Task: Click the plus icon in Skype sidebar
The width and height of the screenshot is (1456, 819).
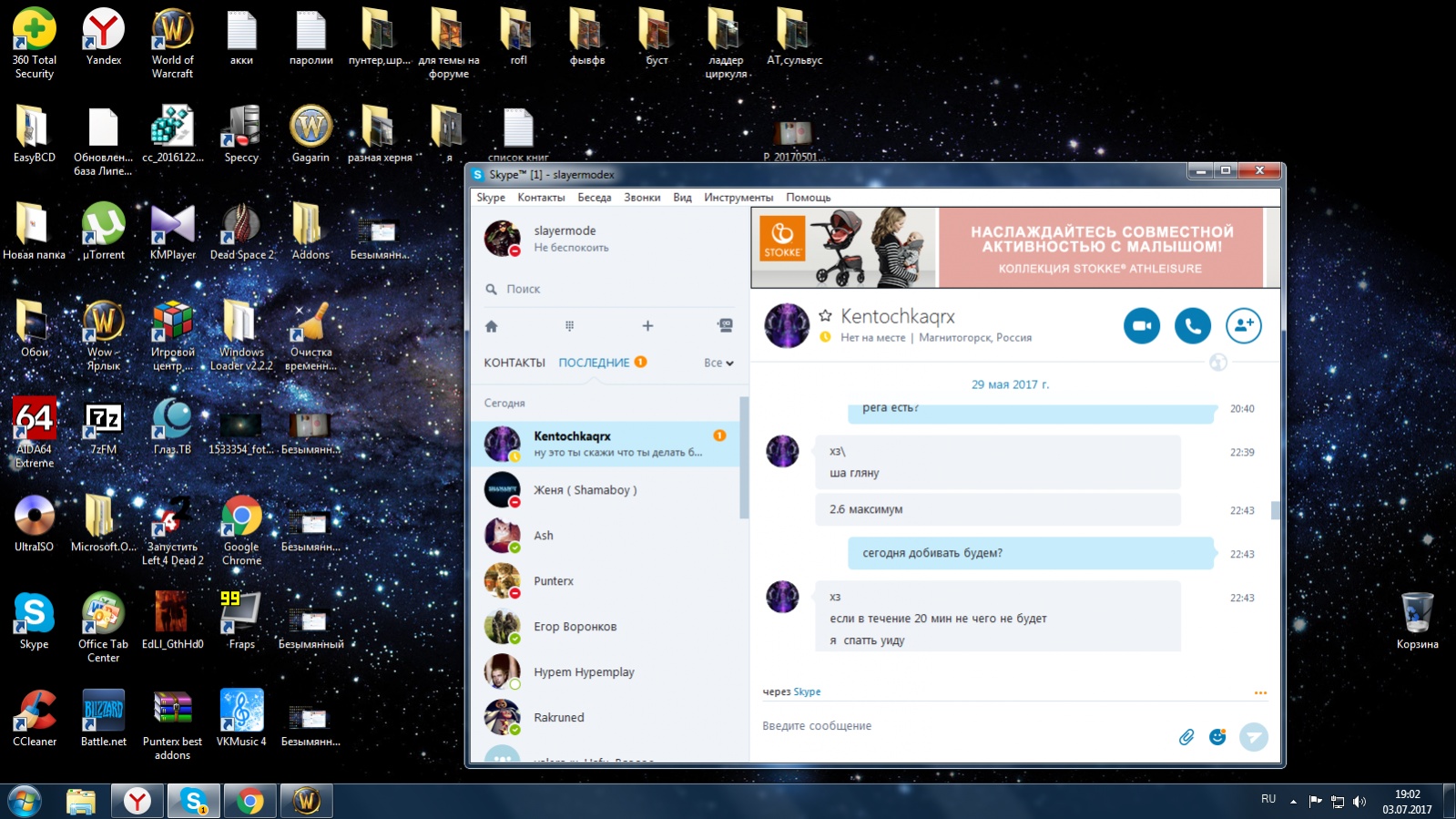Action: click(x=647, y=326)
